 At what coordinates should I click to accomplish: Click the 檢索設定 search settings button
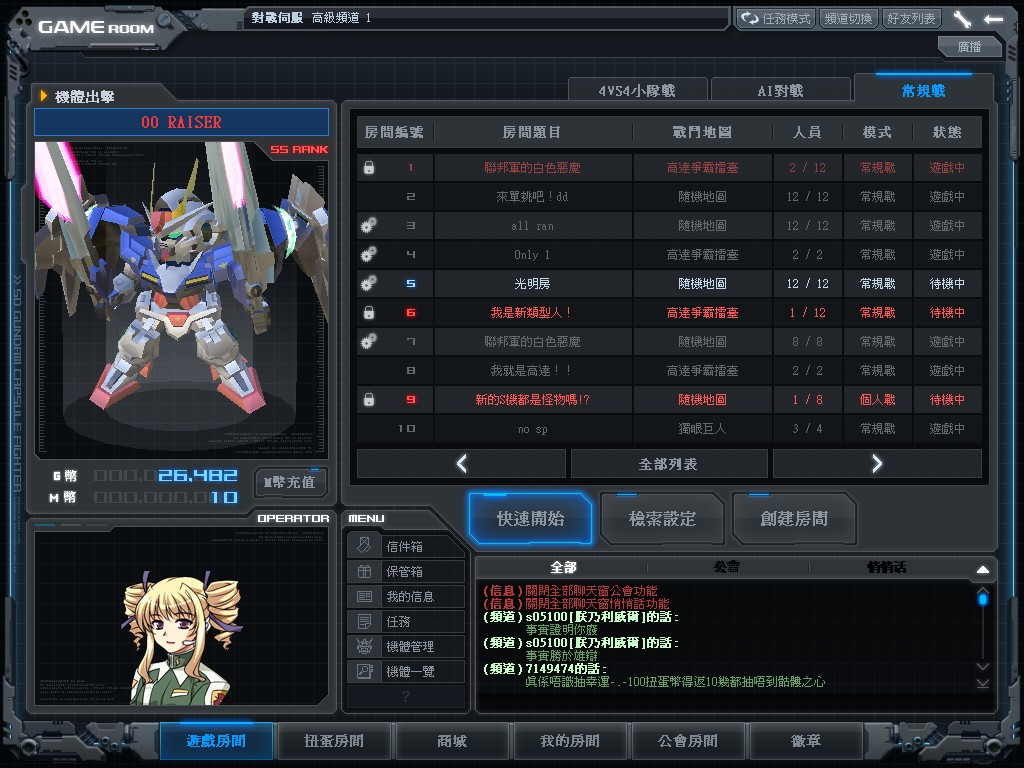[662, 519]
